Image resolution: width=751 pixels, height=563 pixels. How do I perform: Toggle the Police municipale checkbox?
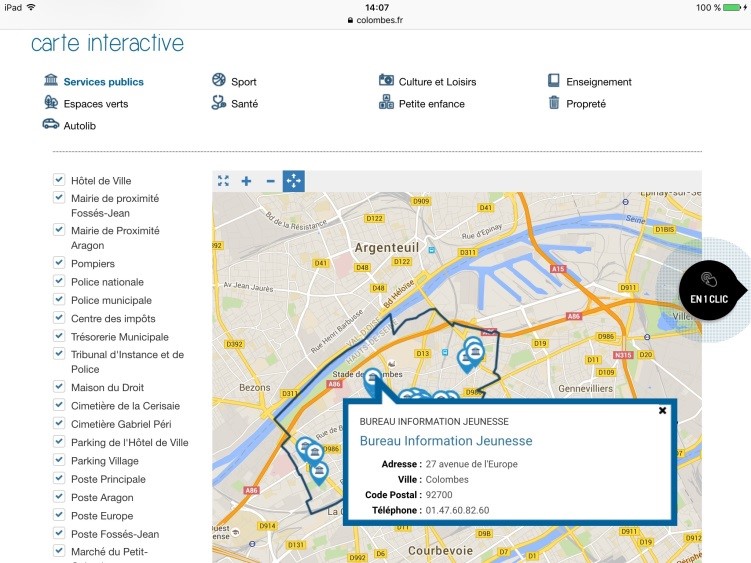(x=59, y=299)
